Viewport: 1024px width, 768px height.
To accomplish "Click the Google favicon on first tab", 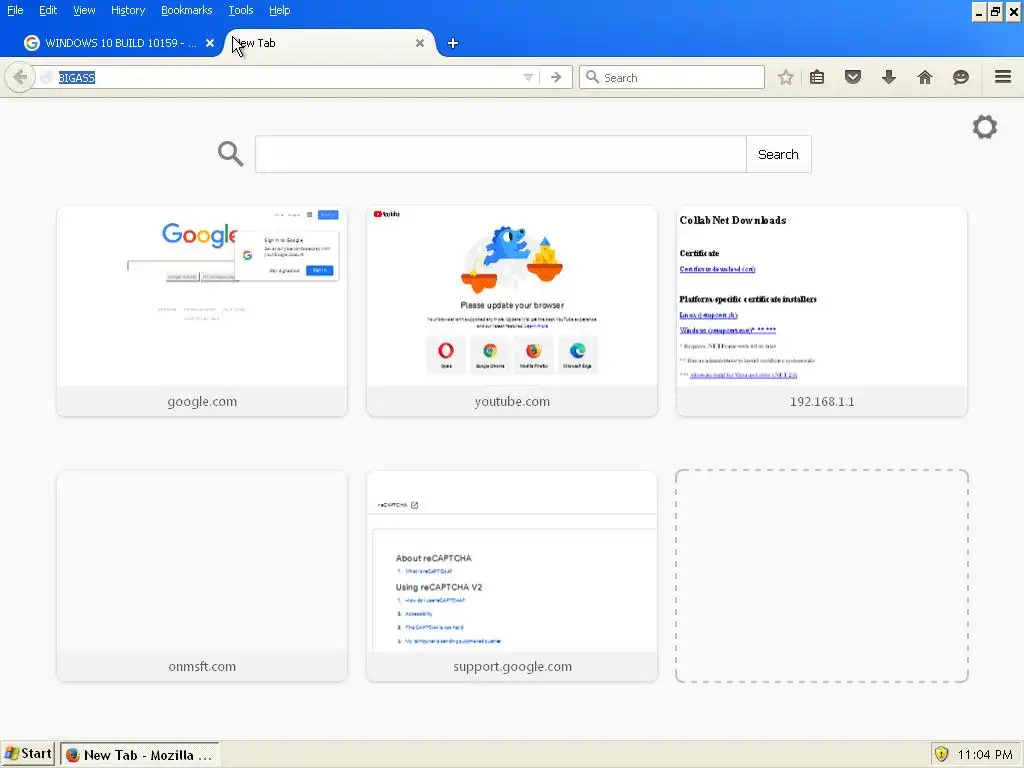I will 31,43.
